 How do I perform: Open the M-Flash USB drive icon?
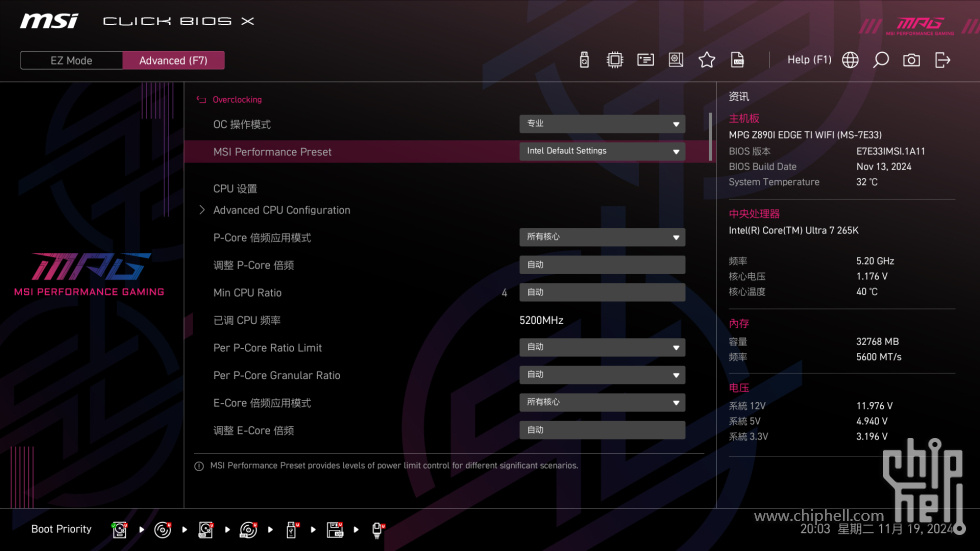pyautogui.click(x=584, y=60)
